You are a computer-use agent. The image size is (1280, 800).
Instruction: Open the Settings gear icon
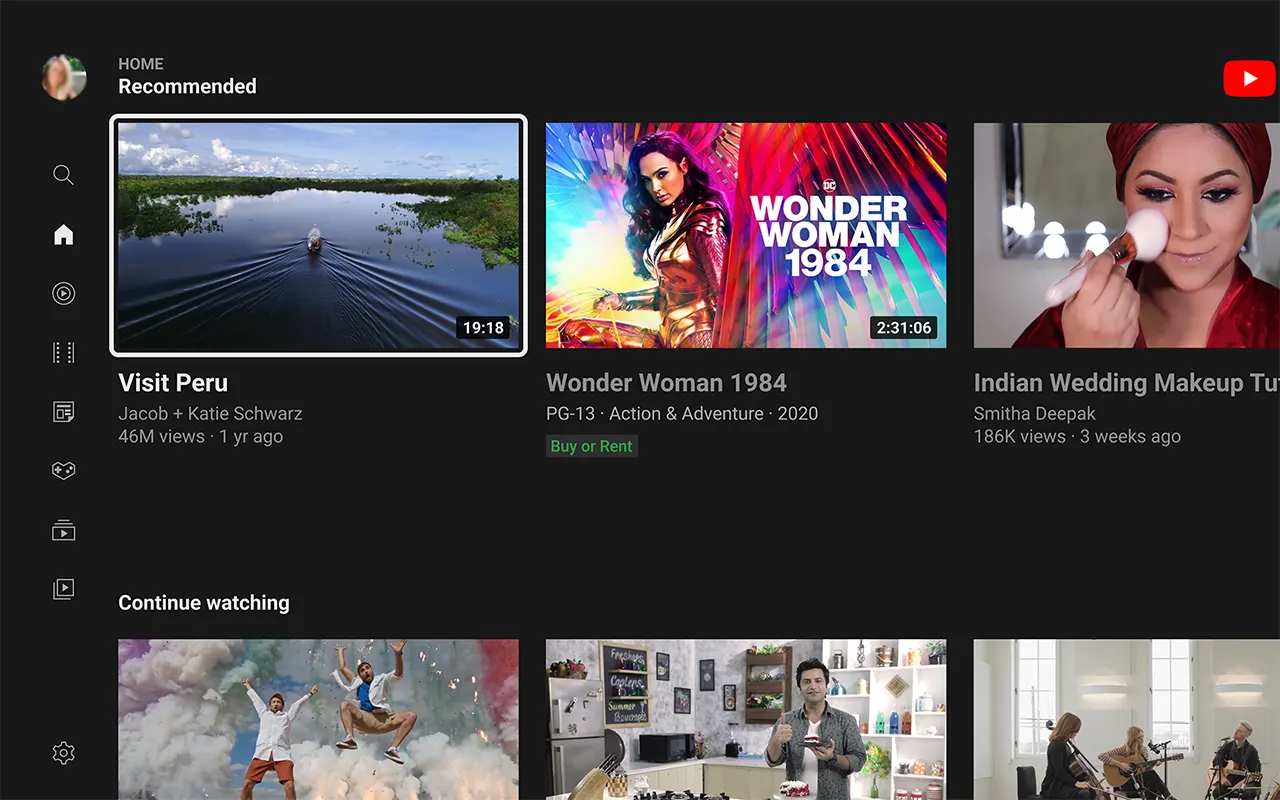click(63, 753)
